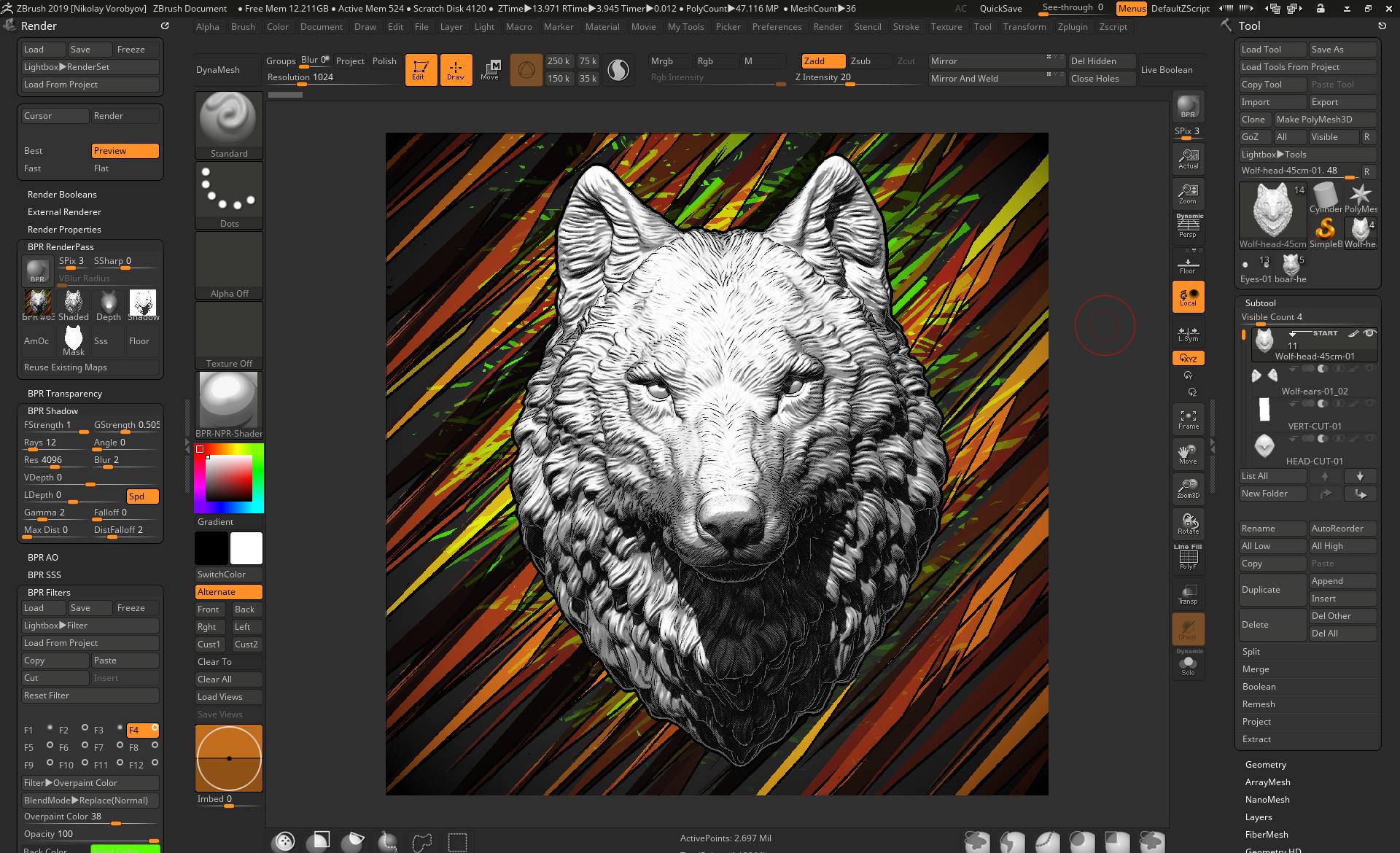Open the Stroke menu
The width and height of the screenshot is (1400, 853).
pos(906,27)
